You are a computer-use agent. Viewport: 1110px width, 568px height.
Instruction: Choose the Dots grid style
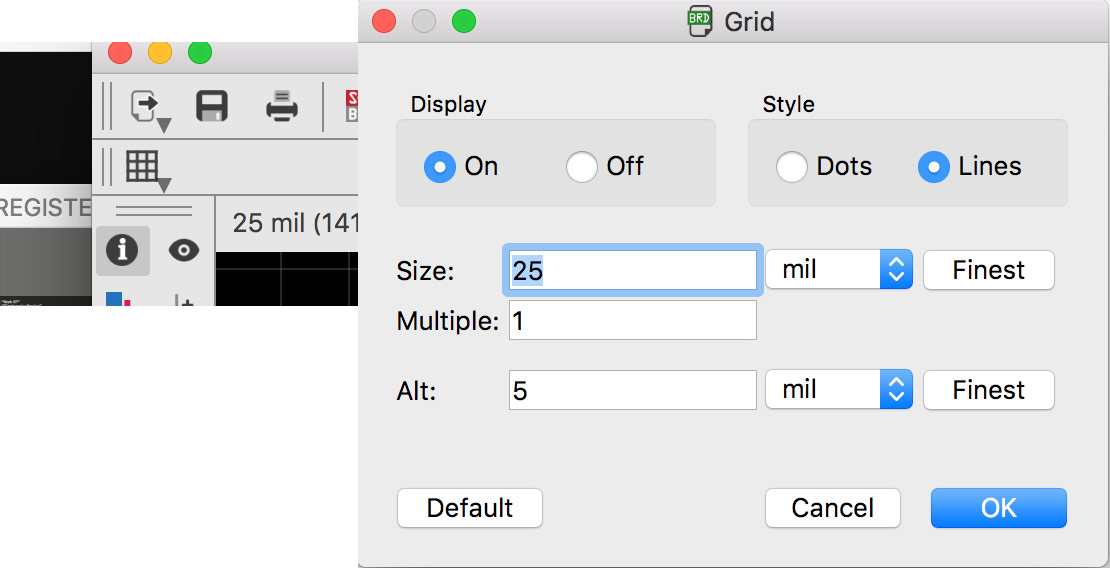[791, 166]
